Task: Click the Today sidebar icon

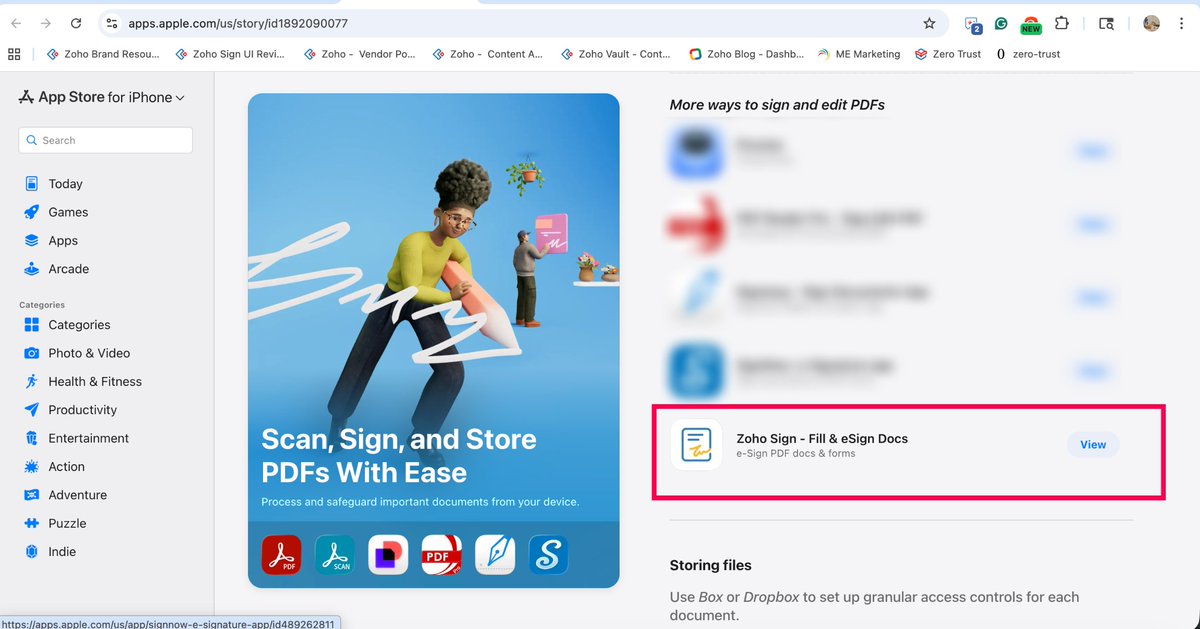Action: [x=32, y=184]
